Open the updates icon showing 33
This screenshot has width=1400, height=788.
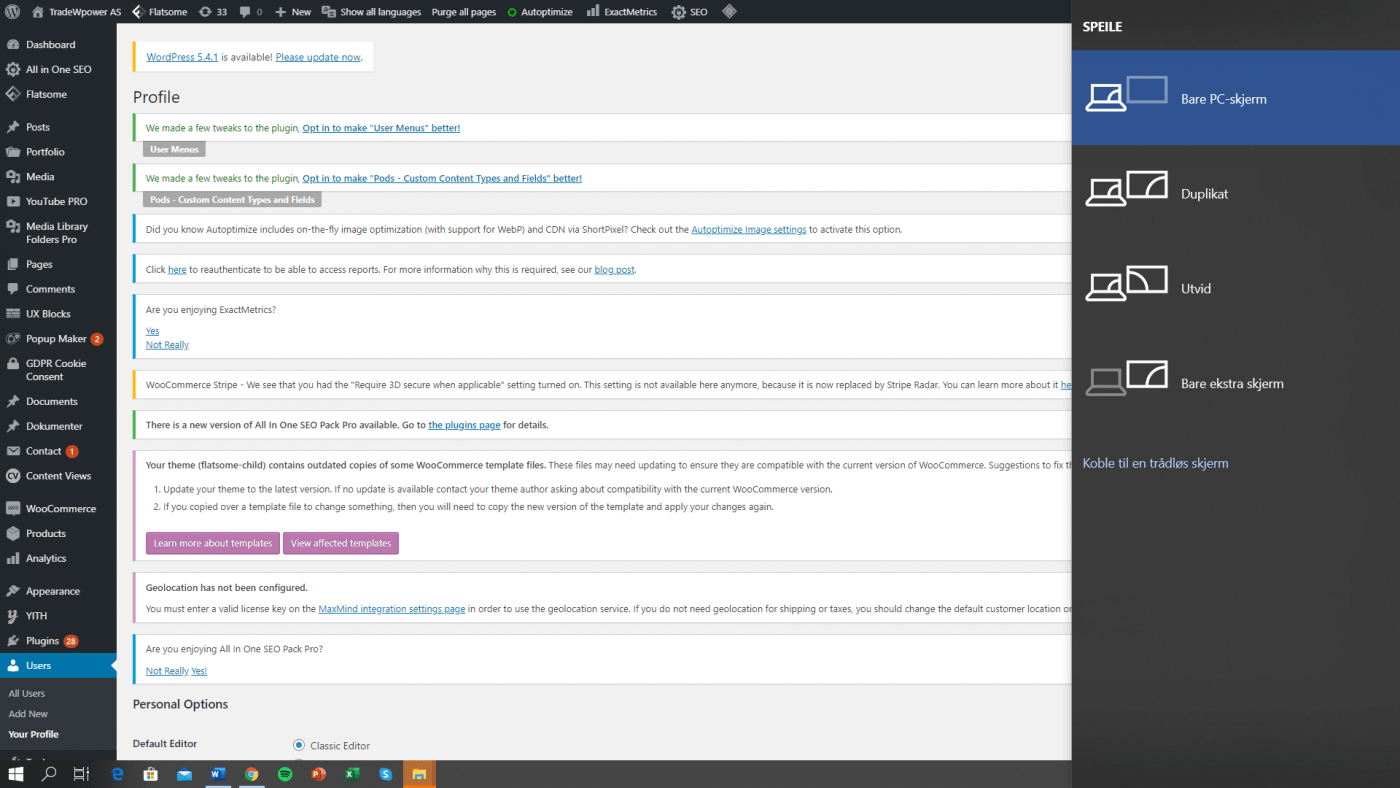pyautogui.click(x=213, y=12)
